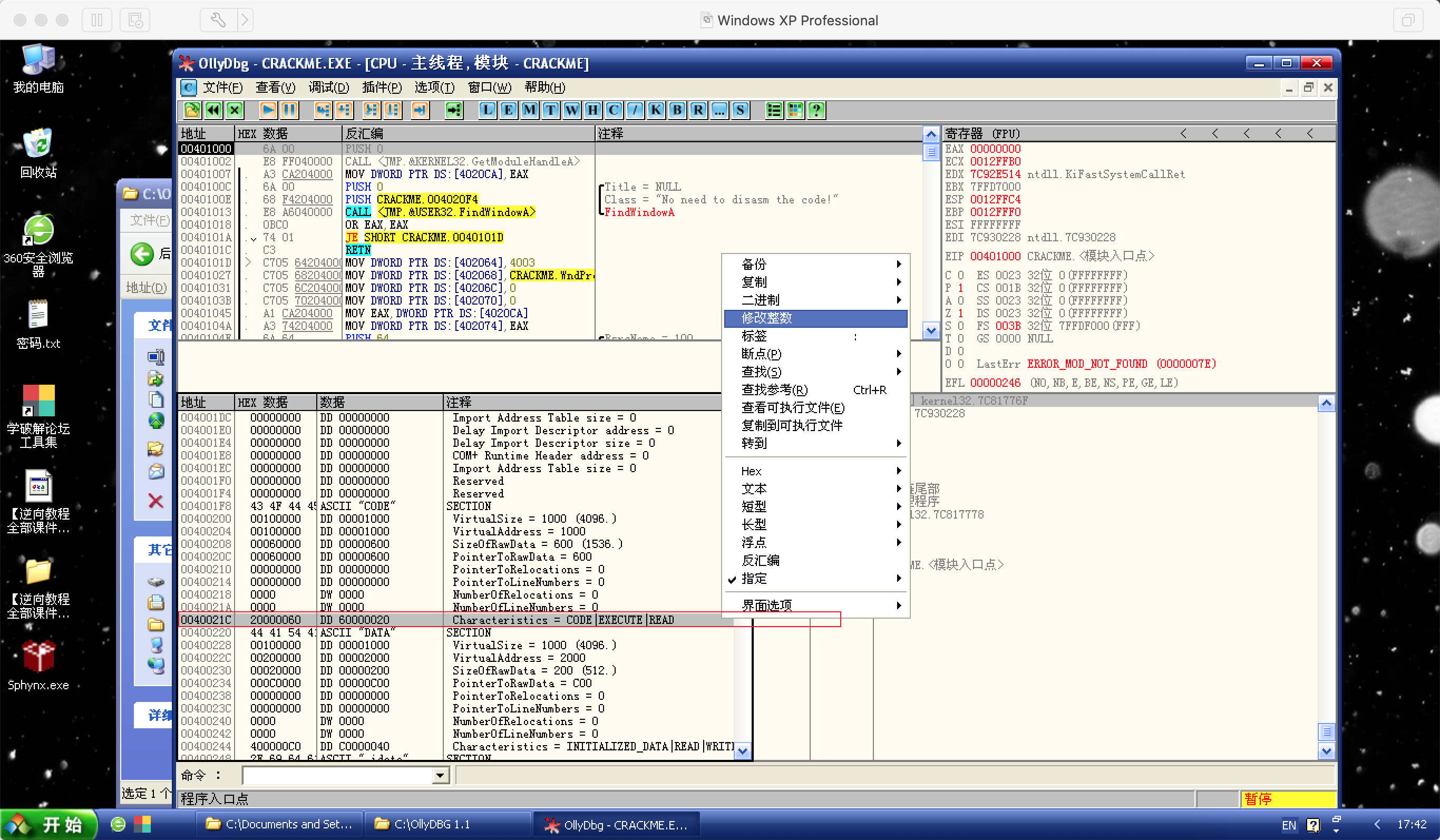Click the Open file toolbar icon
The image size is (1440, 840).
192,110
